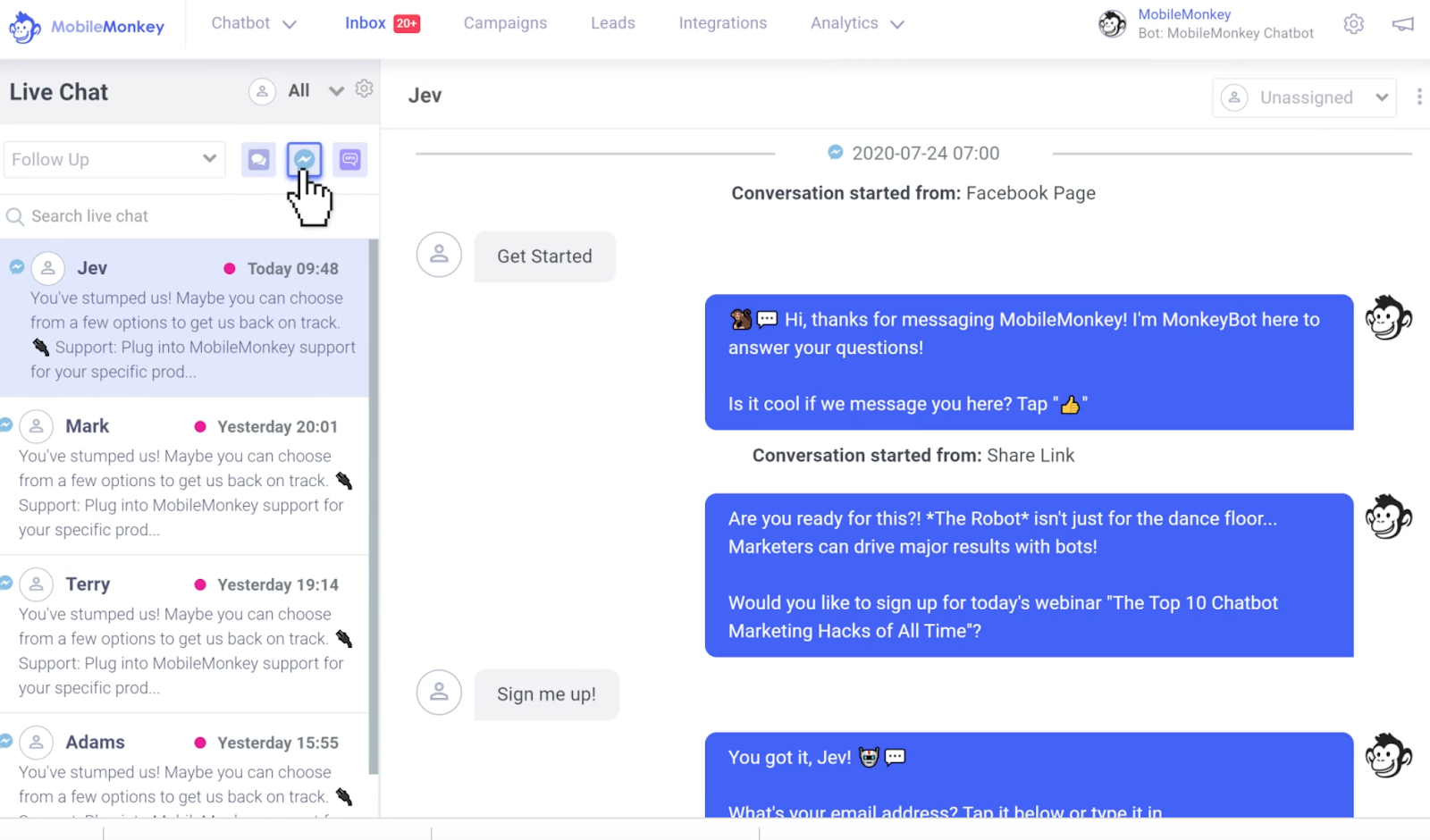This screenshot has height=840, width=1430.
Task: Click the search magnifier icon
Action: tap(15, 216)
